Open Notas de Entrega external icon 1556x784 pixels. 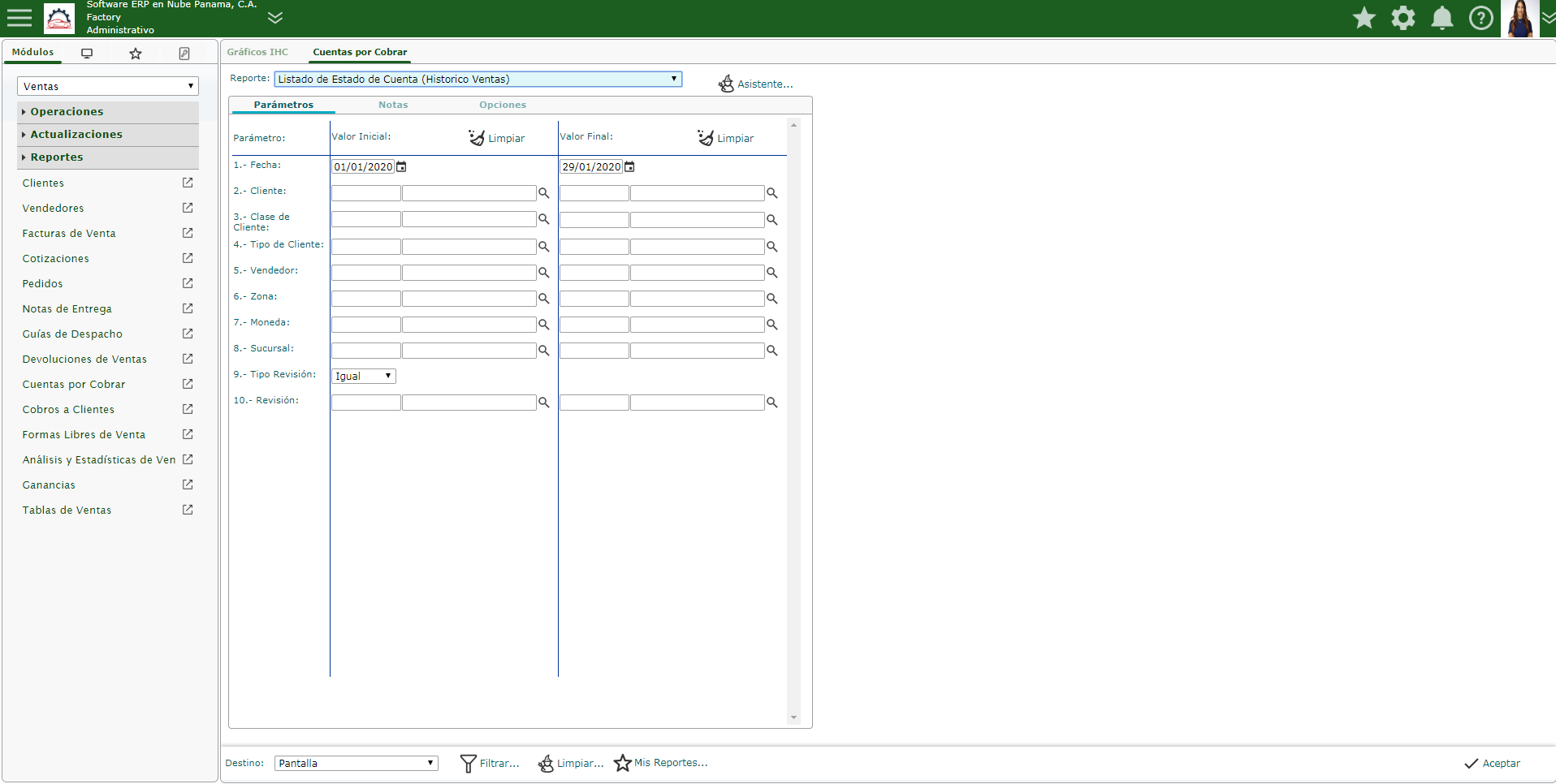(188, 308)
